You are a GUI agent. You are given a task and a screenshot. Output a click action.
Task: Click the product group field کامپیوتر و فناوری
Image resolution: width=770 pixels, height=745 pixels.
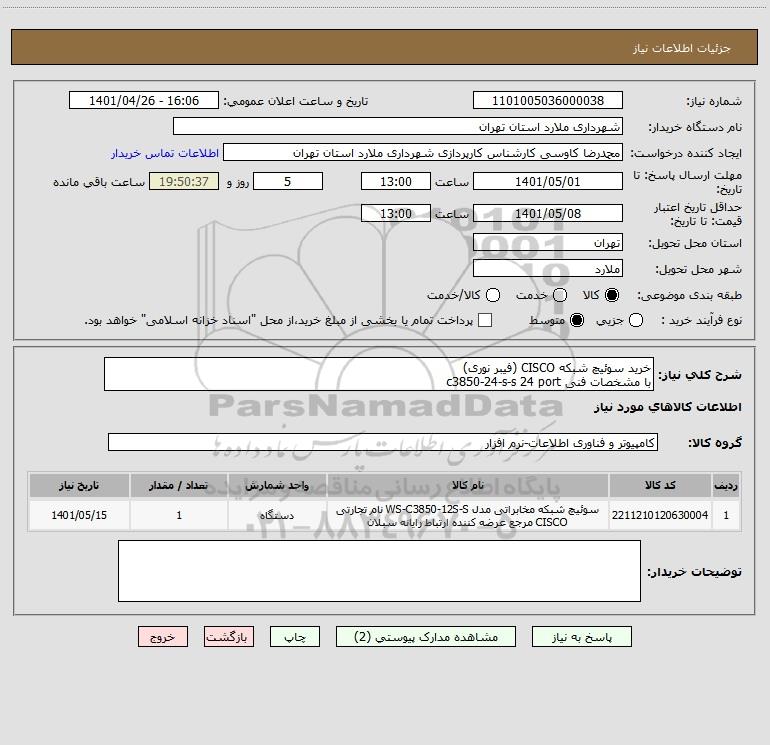point(383,442)
